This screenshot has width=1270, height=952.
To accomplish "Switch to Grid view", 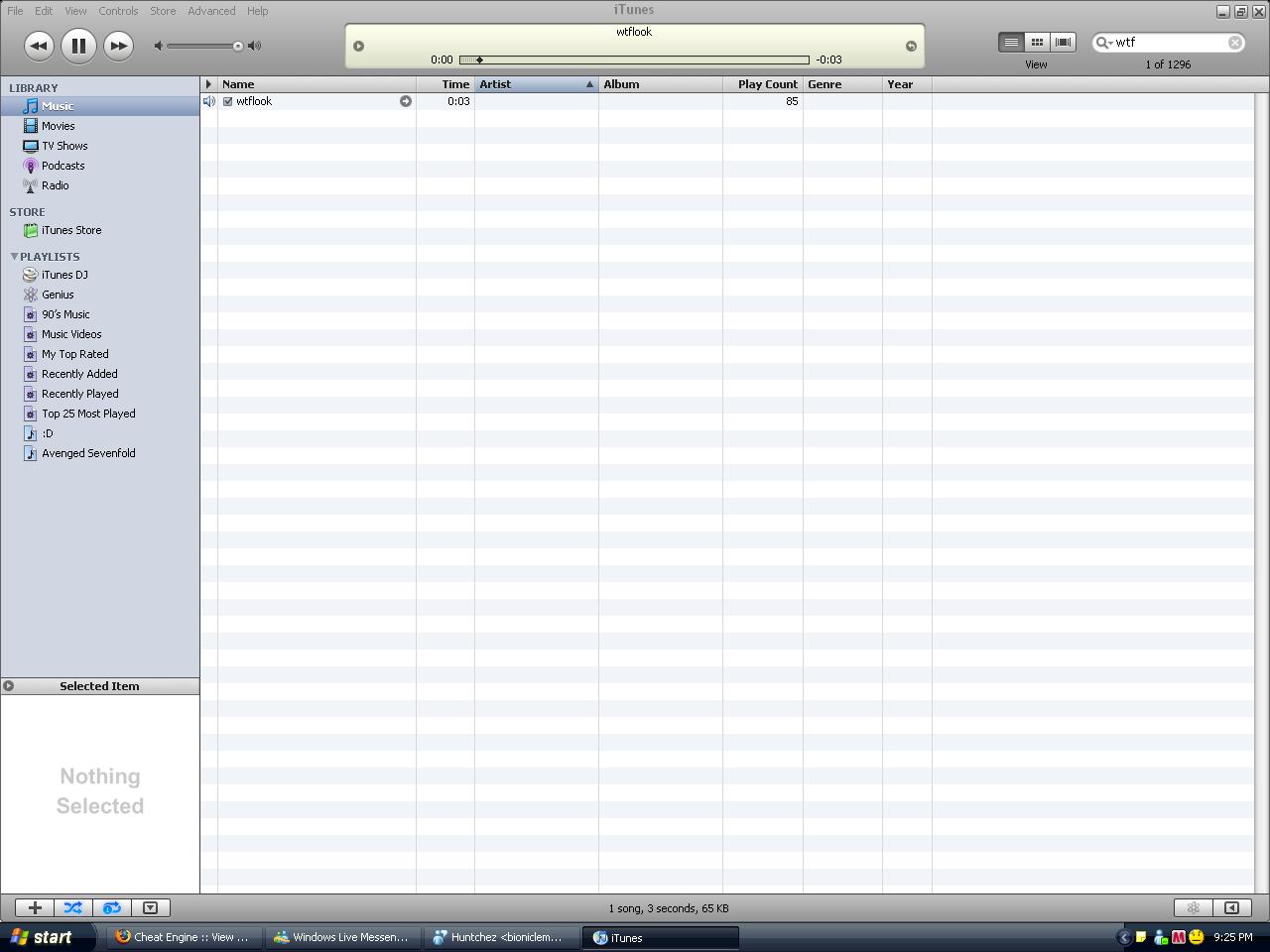I will pyautogui.click(x=1037, y=42).
